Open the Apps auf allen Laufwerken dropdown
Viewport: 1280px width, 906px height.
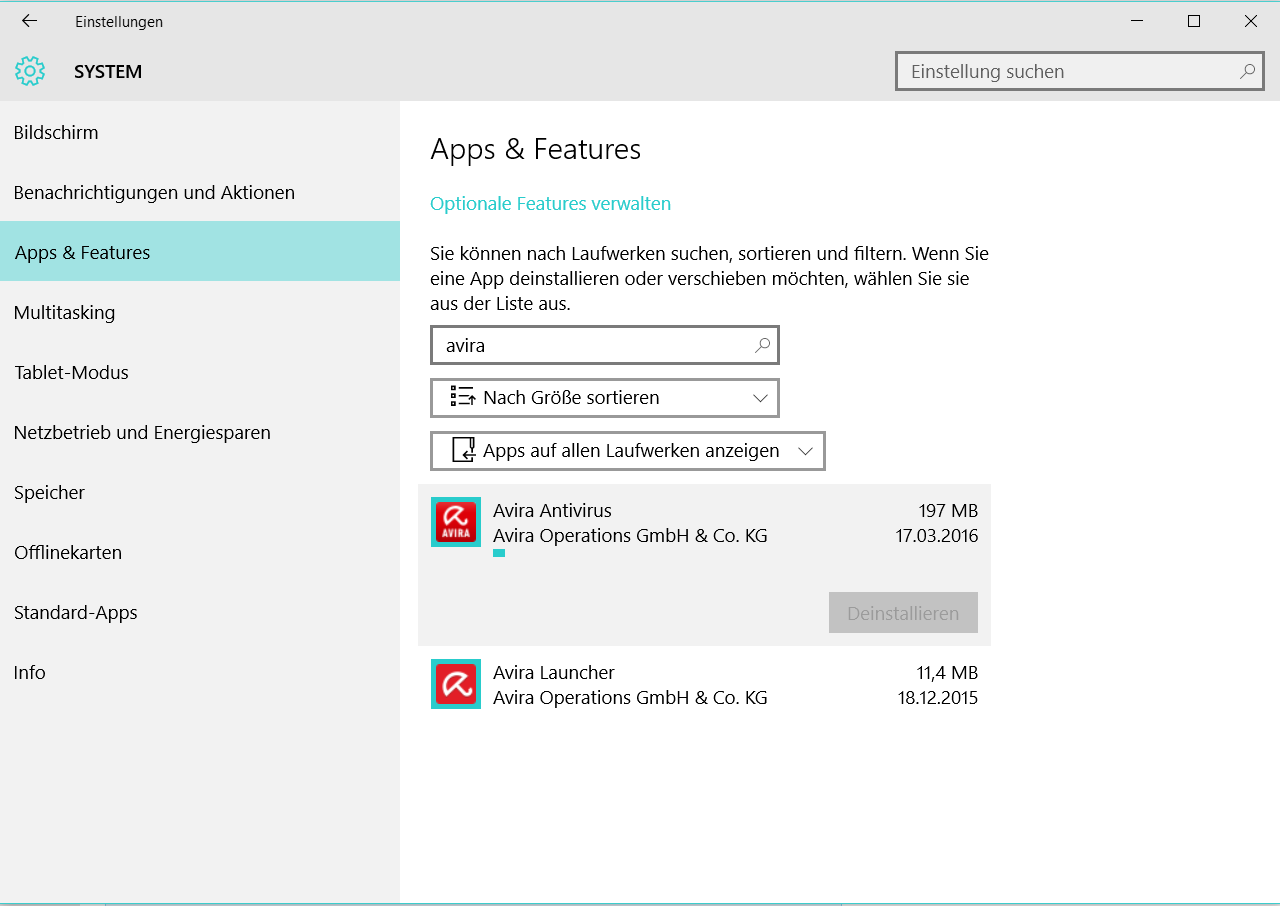tap(806, 451)
